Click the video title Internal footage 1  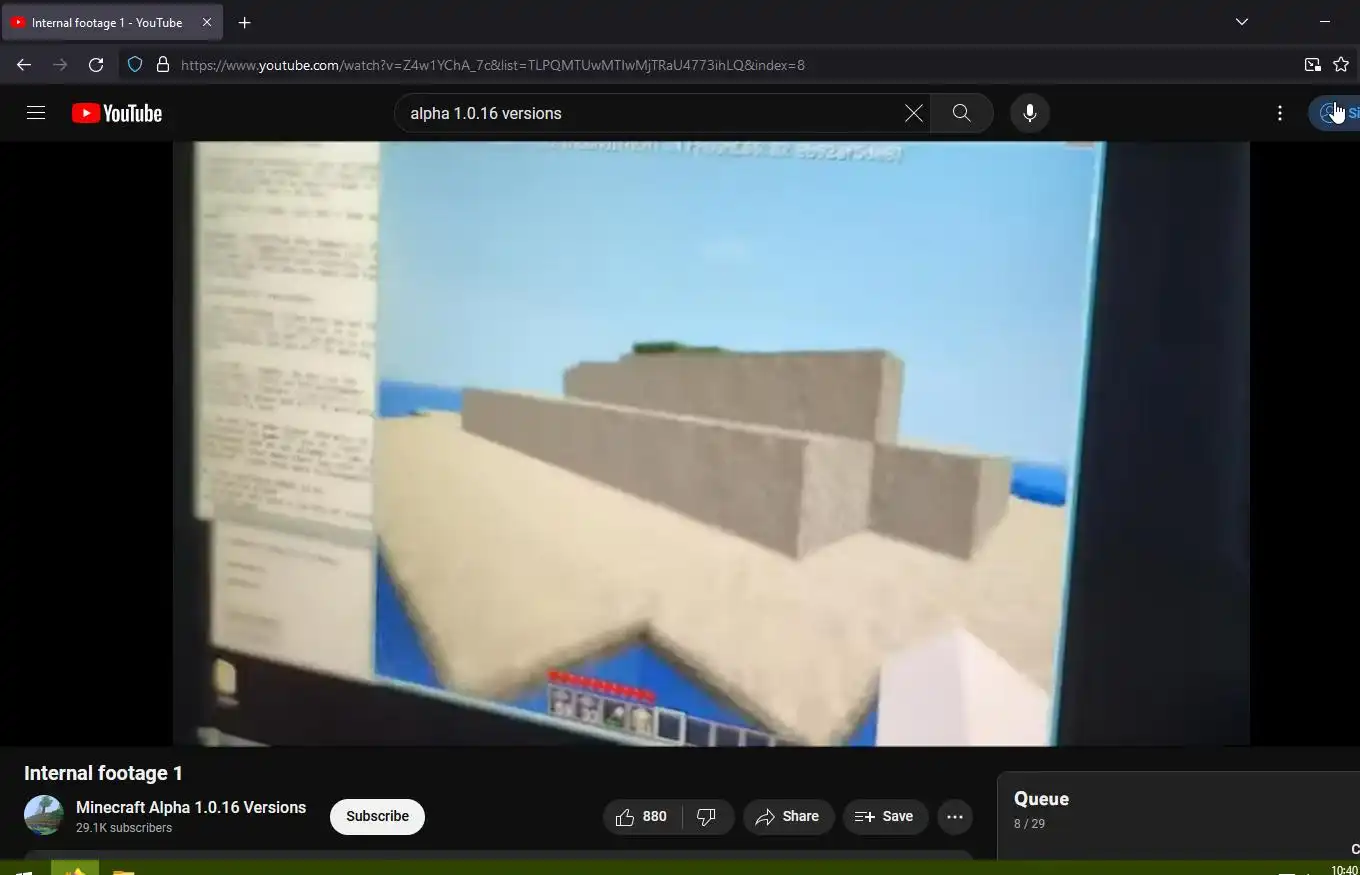coord(103,773)
